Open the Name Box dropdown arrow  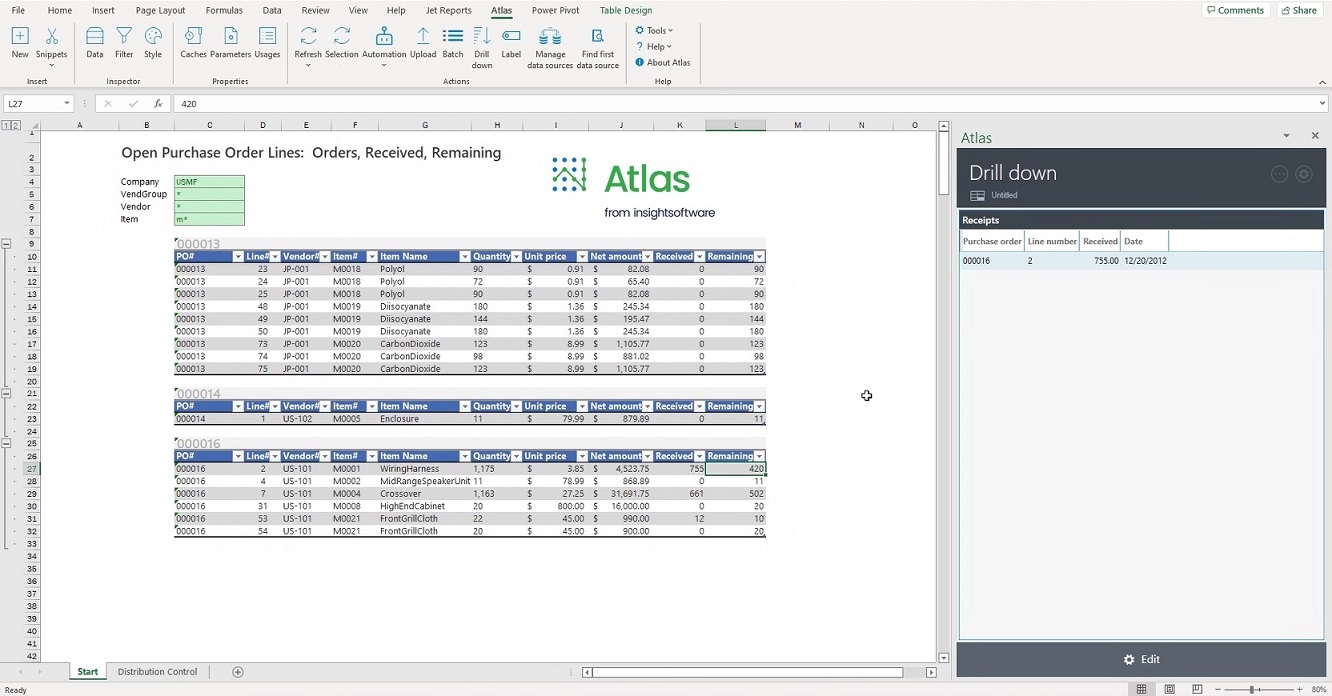pyautogui.click(x=67, y=104)
